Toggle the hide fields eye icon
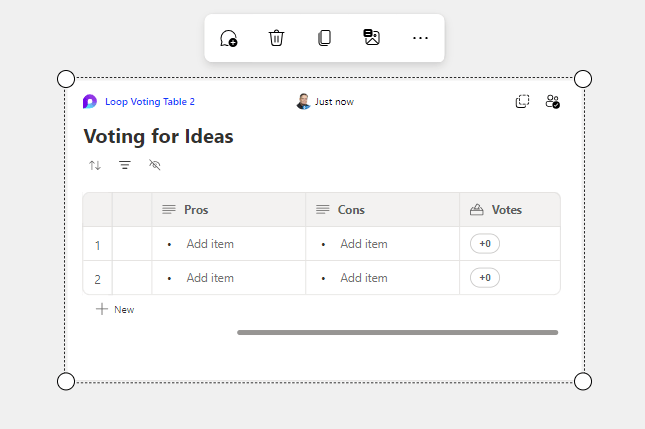Image resolution: width=645 pixels, height=429 pixels. pos(154,165)
